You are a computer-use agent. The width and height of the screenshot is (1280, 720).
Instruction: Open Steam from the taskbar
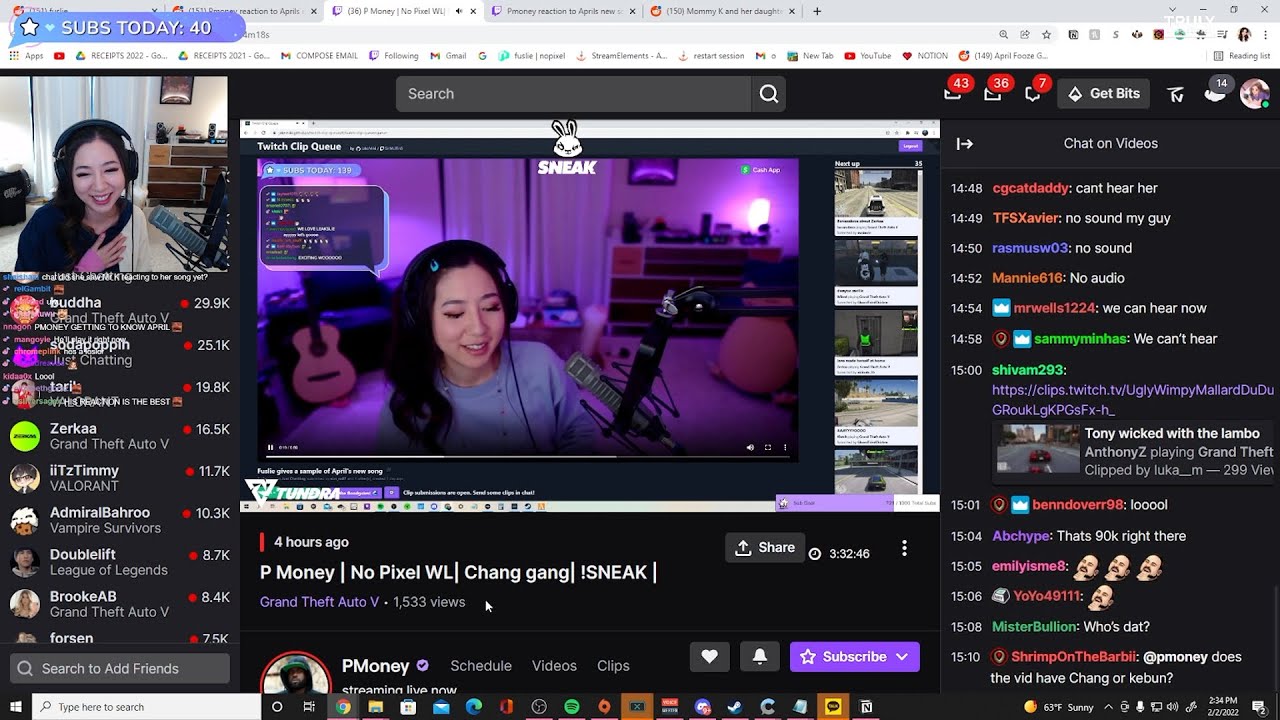point(735,707)
